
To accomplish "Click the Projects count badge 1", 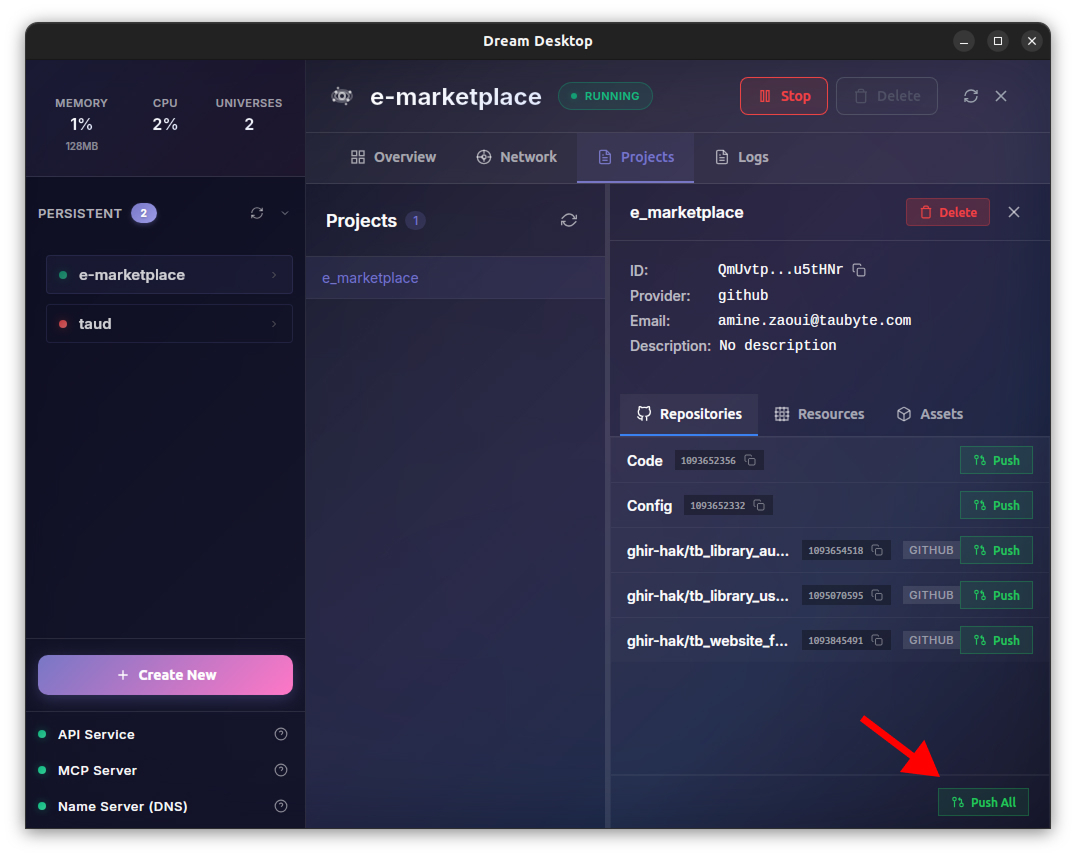I will (415, 221).
